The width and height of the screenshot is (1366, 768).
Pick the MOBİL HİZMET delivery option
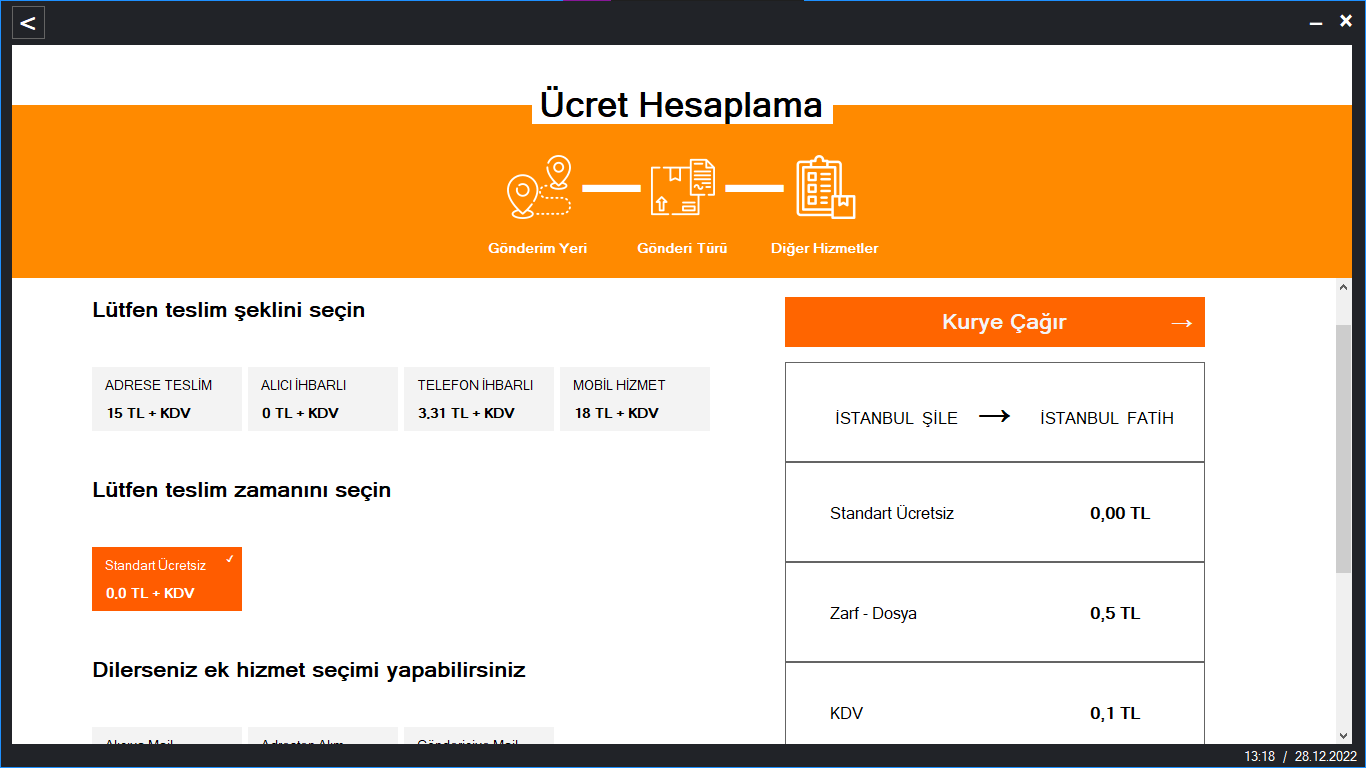635,399
